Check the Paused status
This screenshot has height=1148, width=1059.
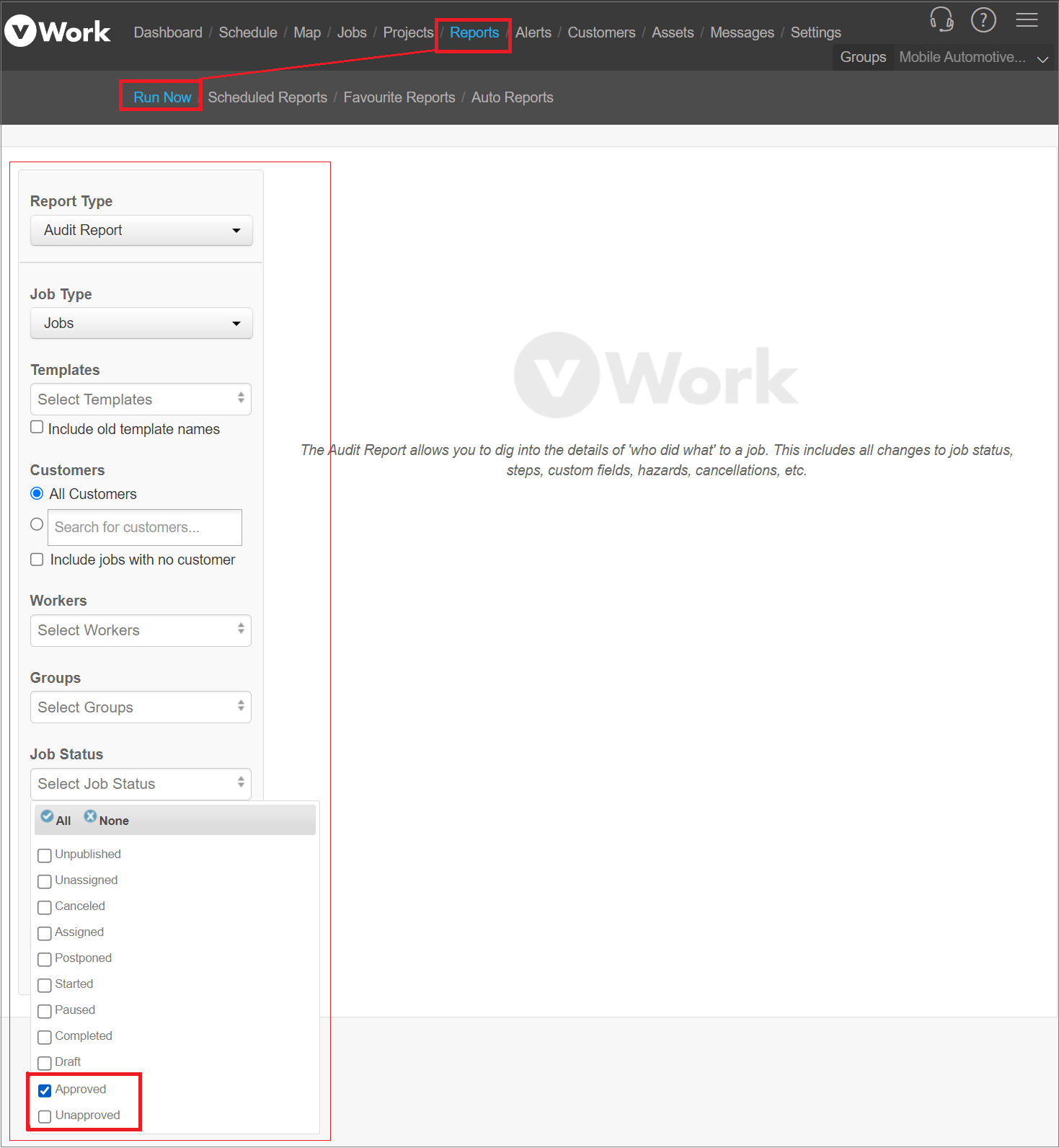coord(45,1011)
